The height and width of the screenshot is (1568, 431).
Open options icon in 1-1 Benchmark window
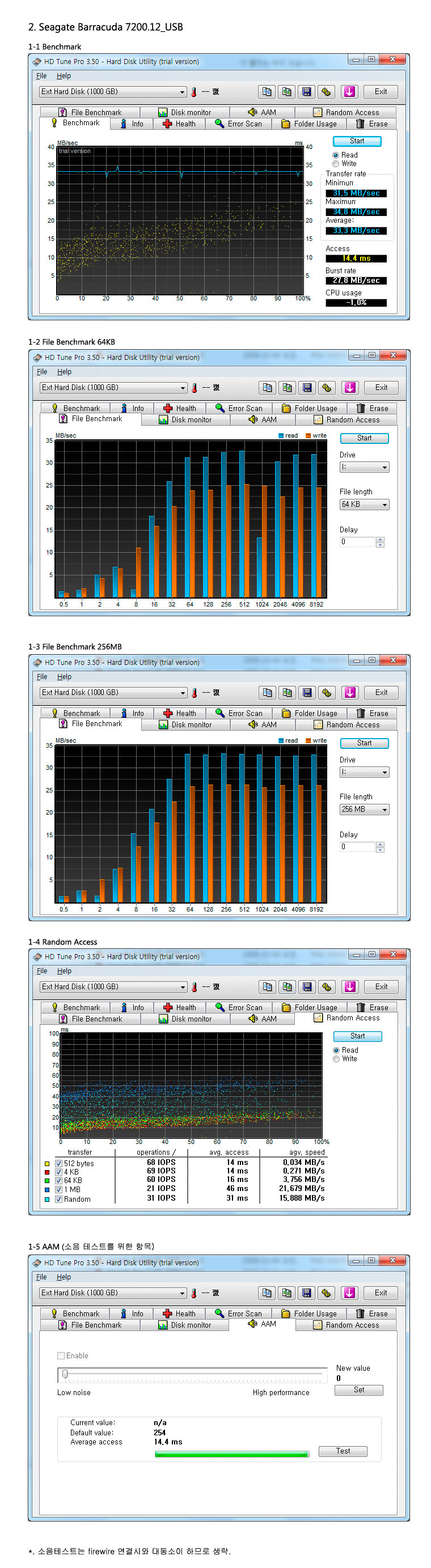click(327, 92)
